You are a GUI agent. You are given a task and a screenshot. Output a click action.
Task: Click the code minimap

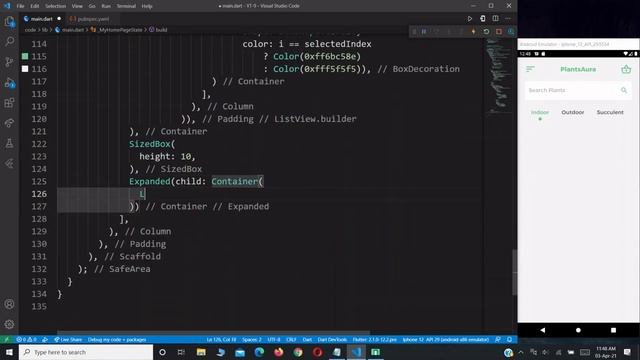click(x=498, y=76)
